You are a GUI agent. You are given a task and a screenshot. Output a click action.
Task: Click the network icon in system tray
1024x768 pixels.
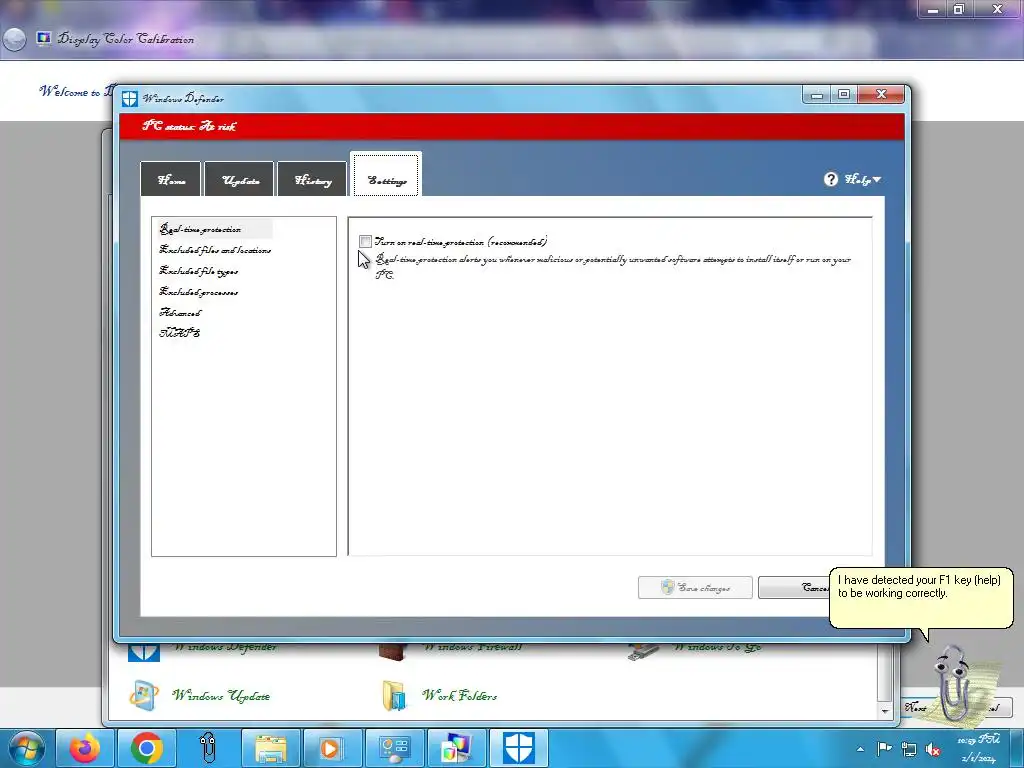click(908, 749)
